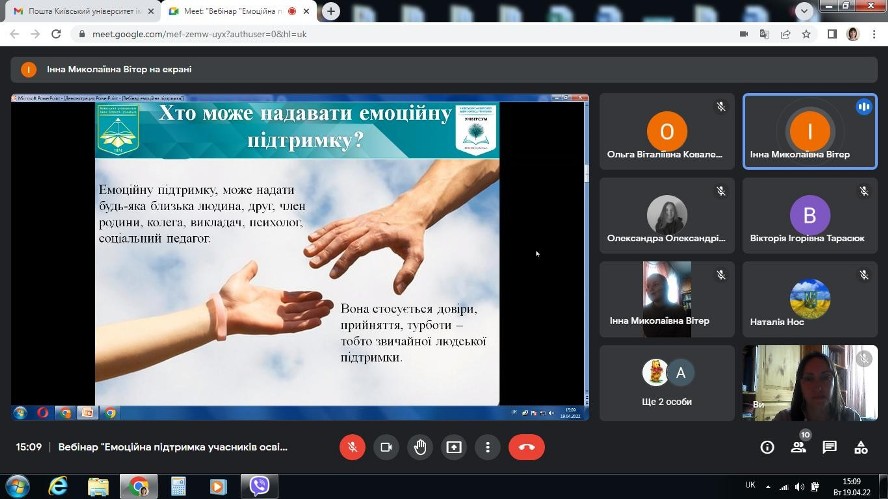Screen dimensions: 888x499
Task: Open a new browser tab
Action: [x=331, y=11]
